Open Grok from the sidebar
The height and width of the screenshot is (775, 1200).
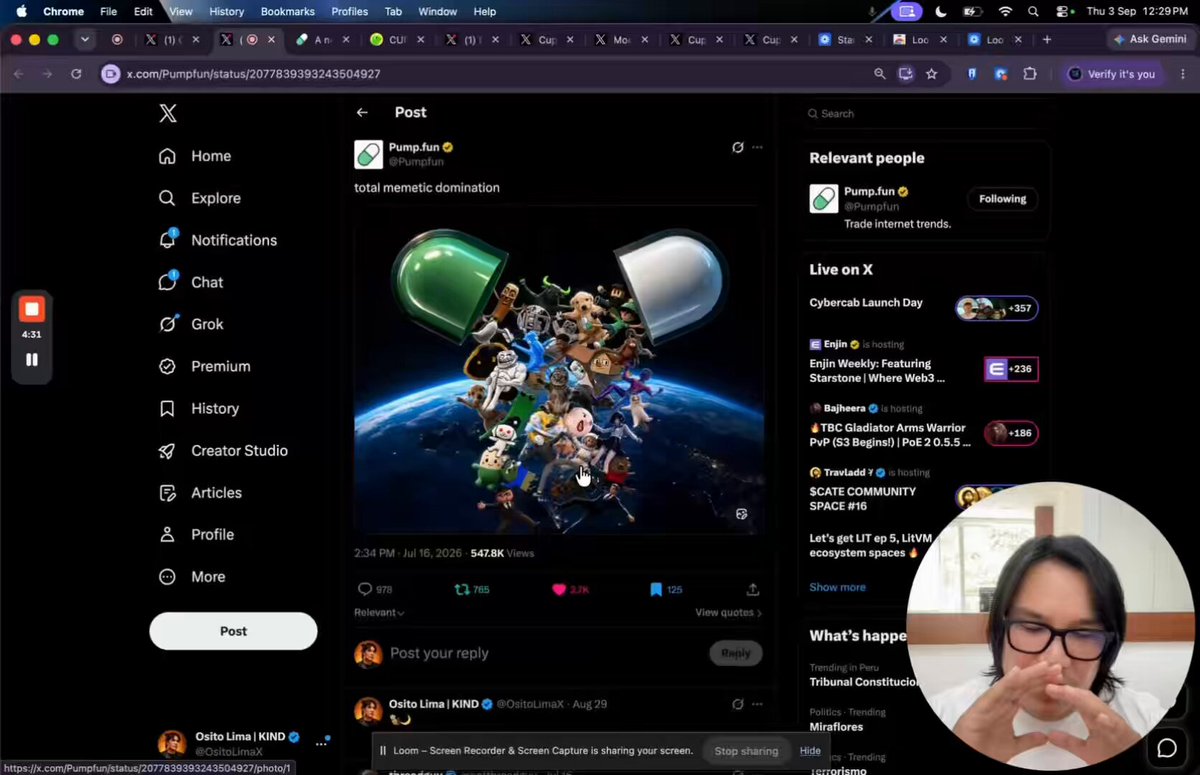tap(190, 324)
